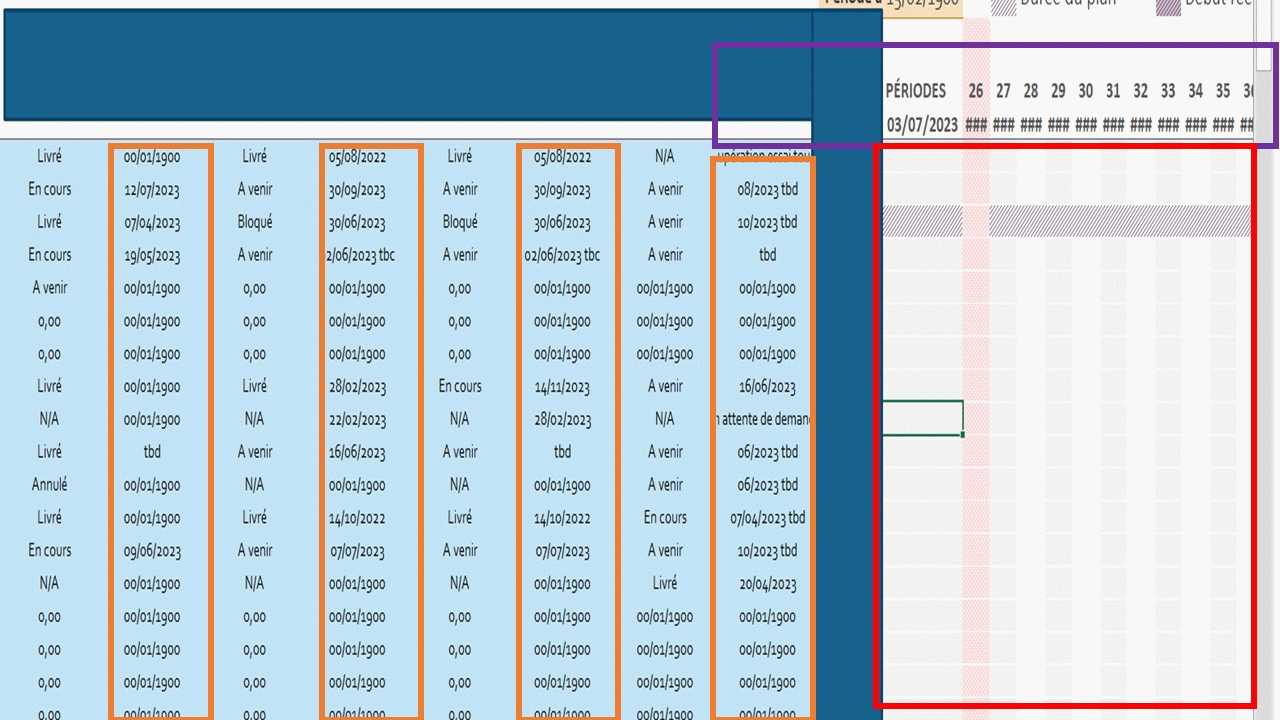Select the cell showing 12/07/2023
1280x720 pixels.
[x=152, y=190]
